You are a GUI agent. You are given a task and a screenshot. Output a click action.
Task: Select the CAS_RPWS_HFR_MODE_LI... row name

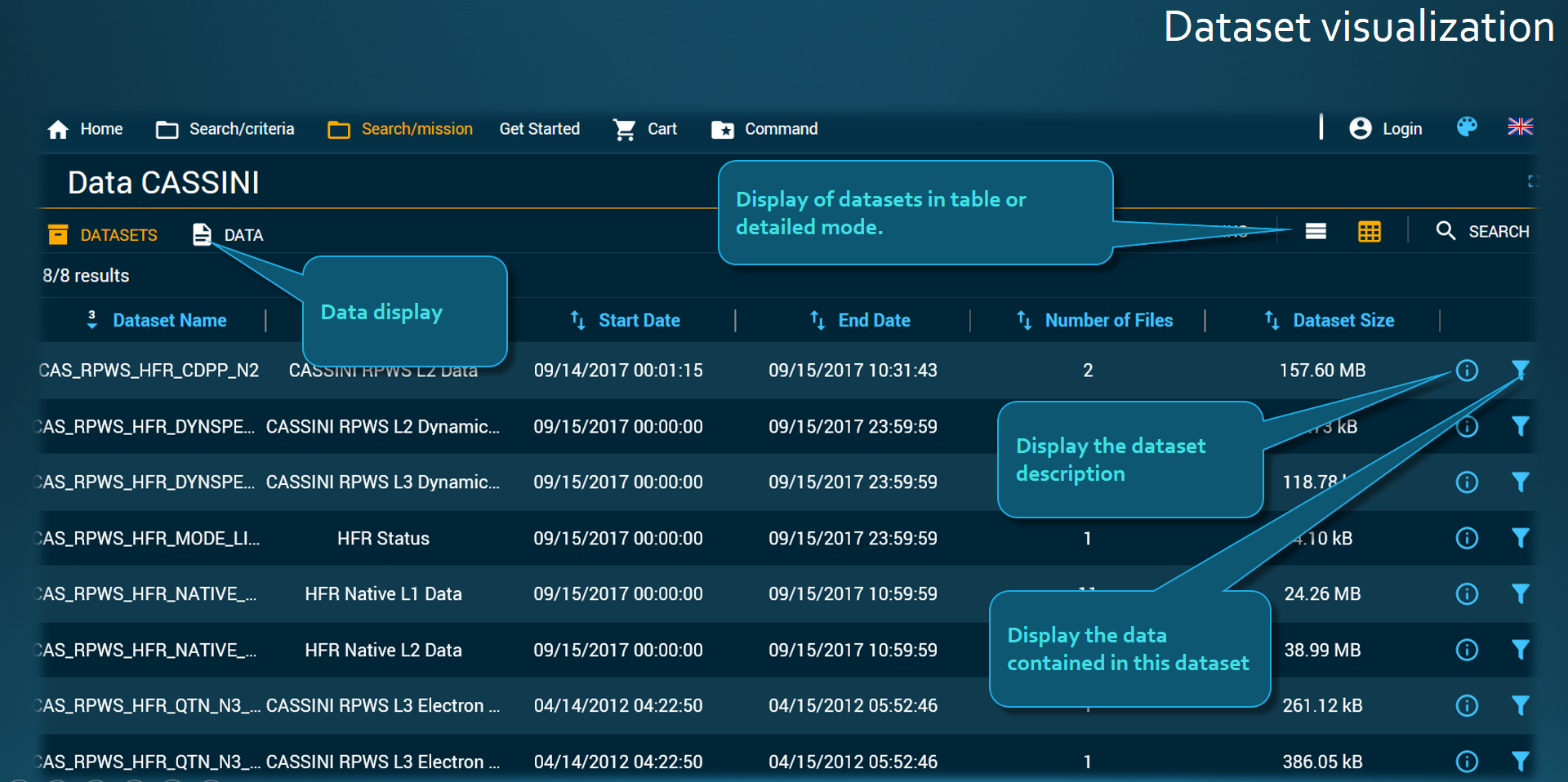click(x=149, y=539)
